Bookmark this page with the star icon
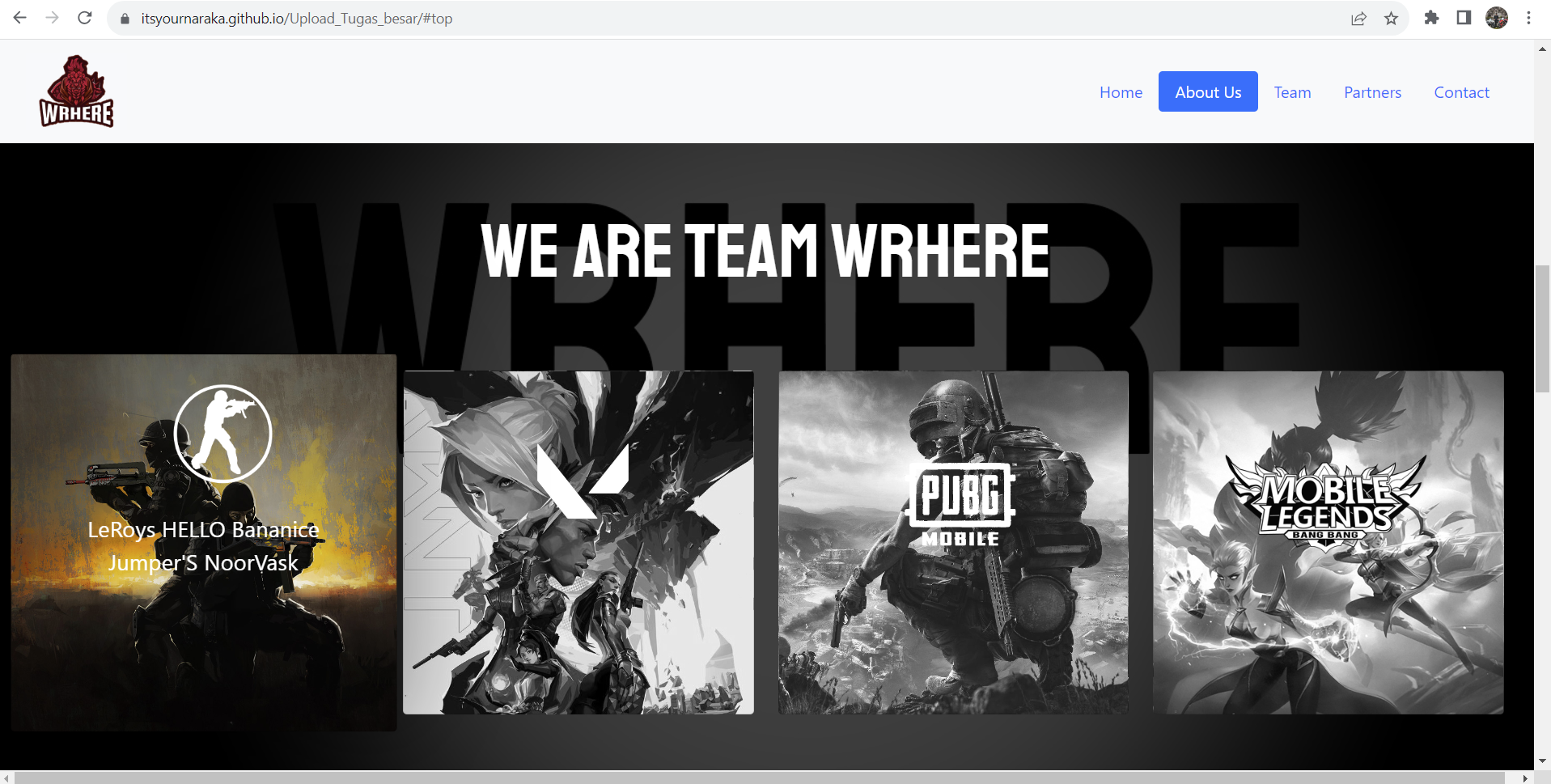The width and height of the screenshot is (1551, 784). point(1391,18)
